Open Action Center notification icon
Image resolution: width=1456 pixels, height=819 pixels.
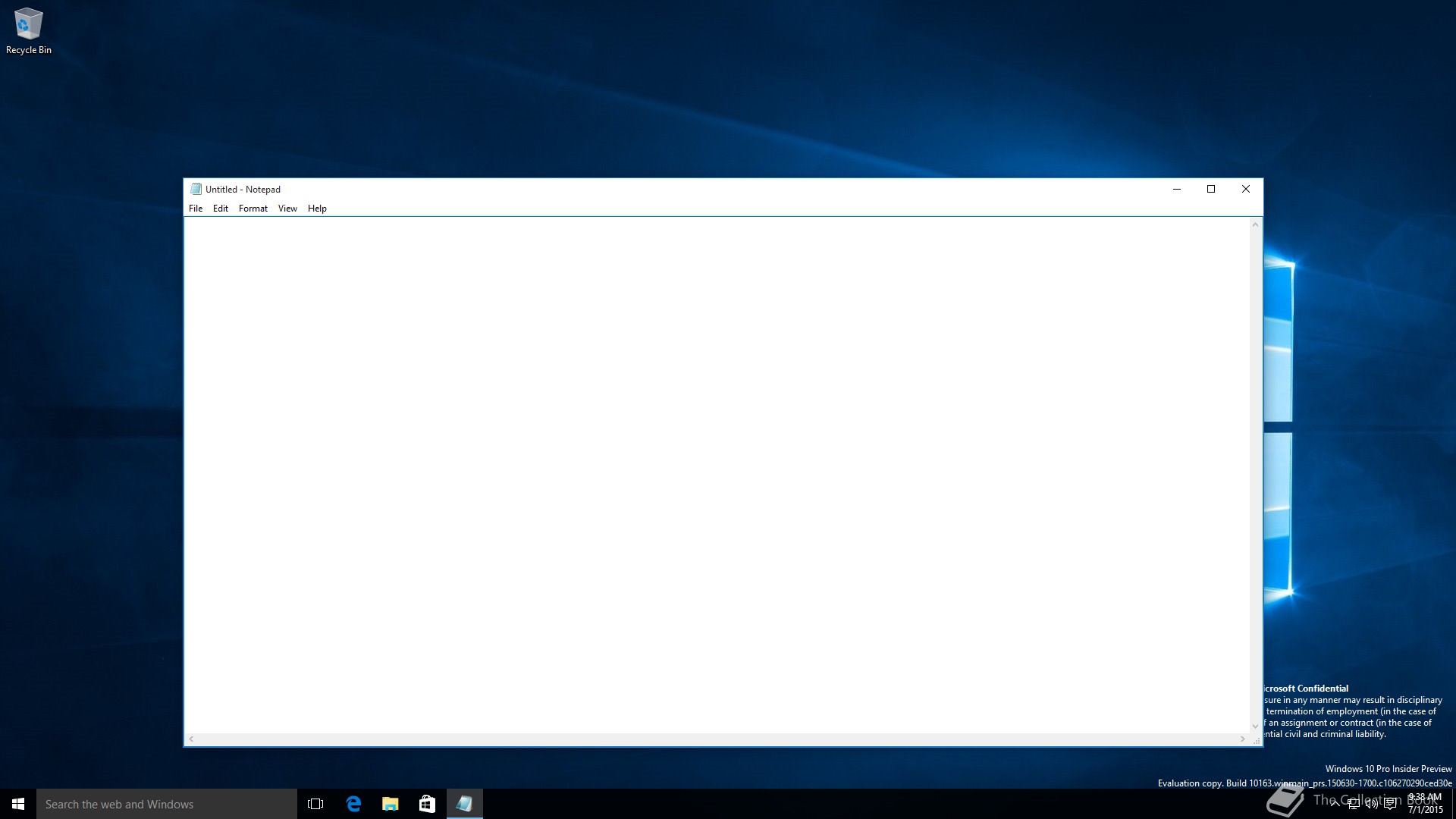click(x=1390, y=804)
